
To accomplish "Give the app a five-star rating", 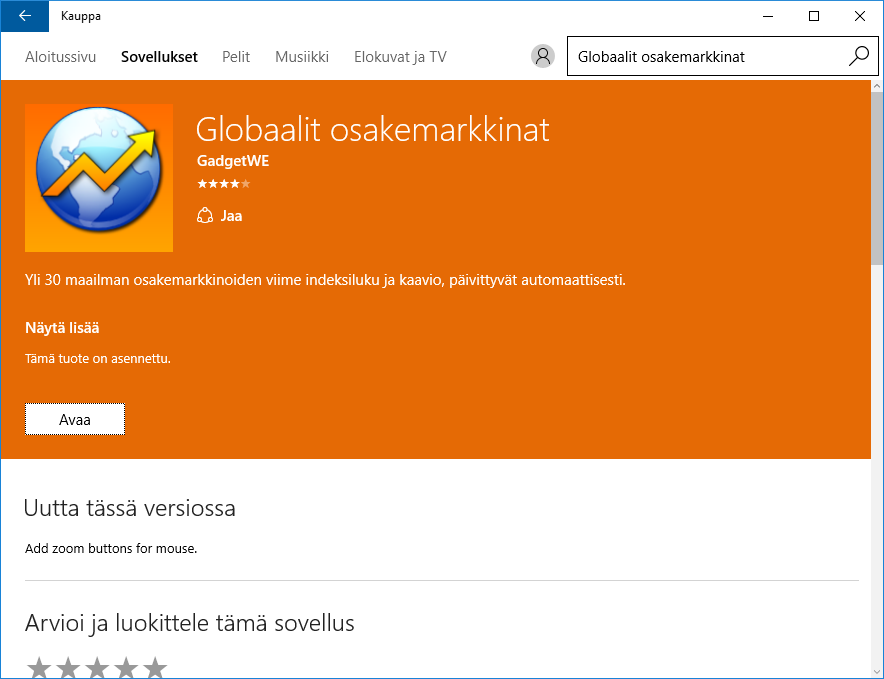I will click(154, 668).
